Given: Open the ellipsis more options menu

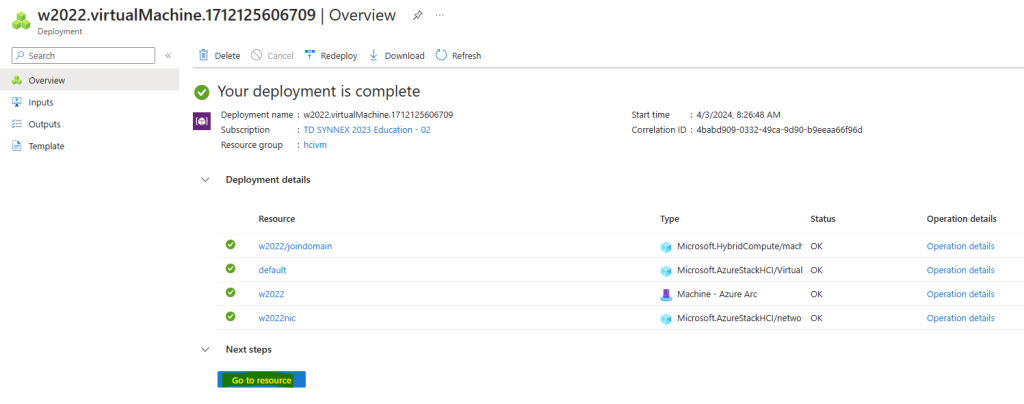Looking at the screenshot, I should pos(440,15).
